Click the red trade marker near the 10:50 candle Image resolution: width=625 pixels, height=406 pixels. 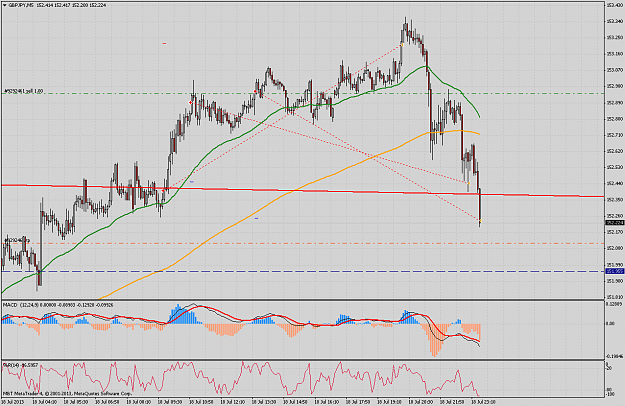191,103
